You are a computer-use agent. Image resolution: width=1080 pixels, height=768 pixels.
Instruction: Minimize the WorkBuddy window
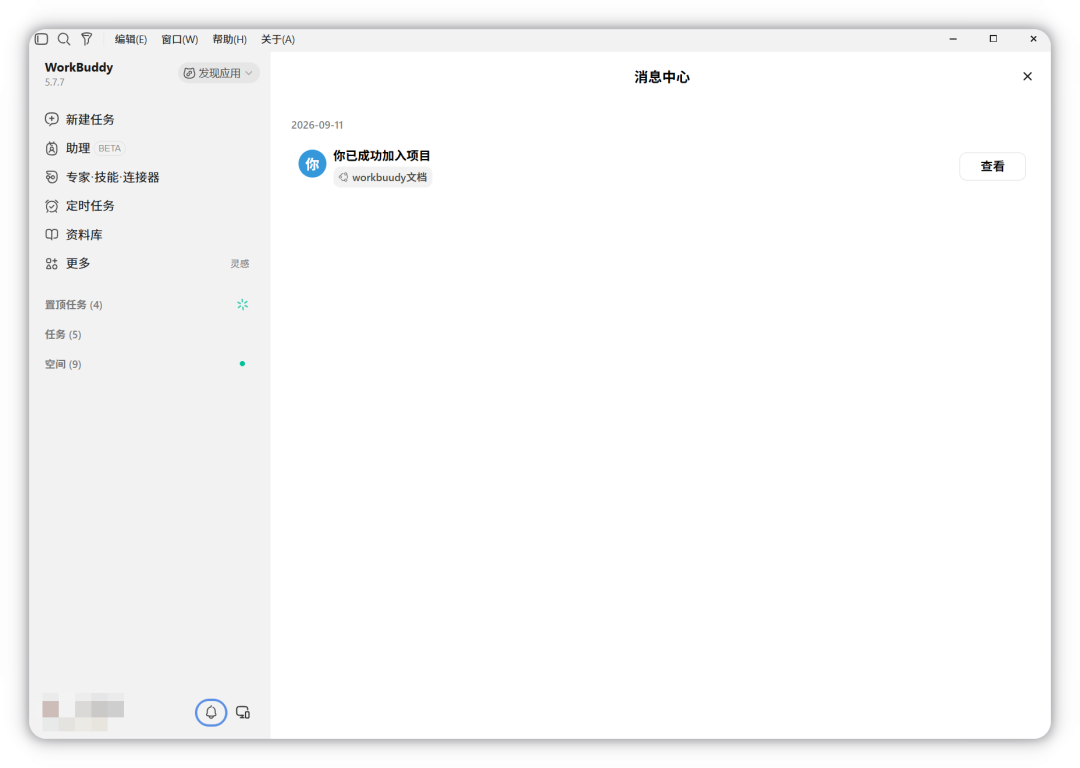[953, 39]
